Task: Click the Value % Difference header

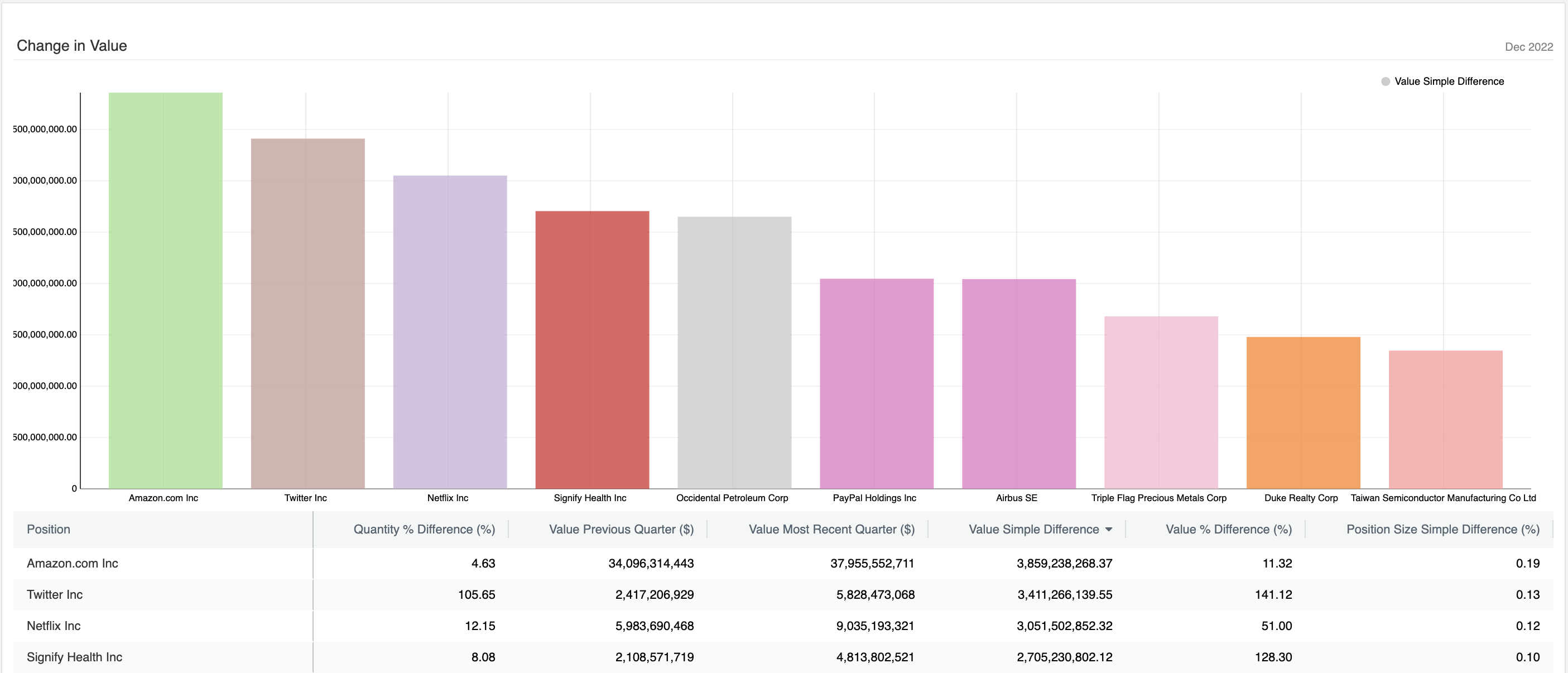Action: click(x=1229, y=530)
